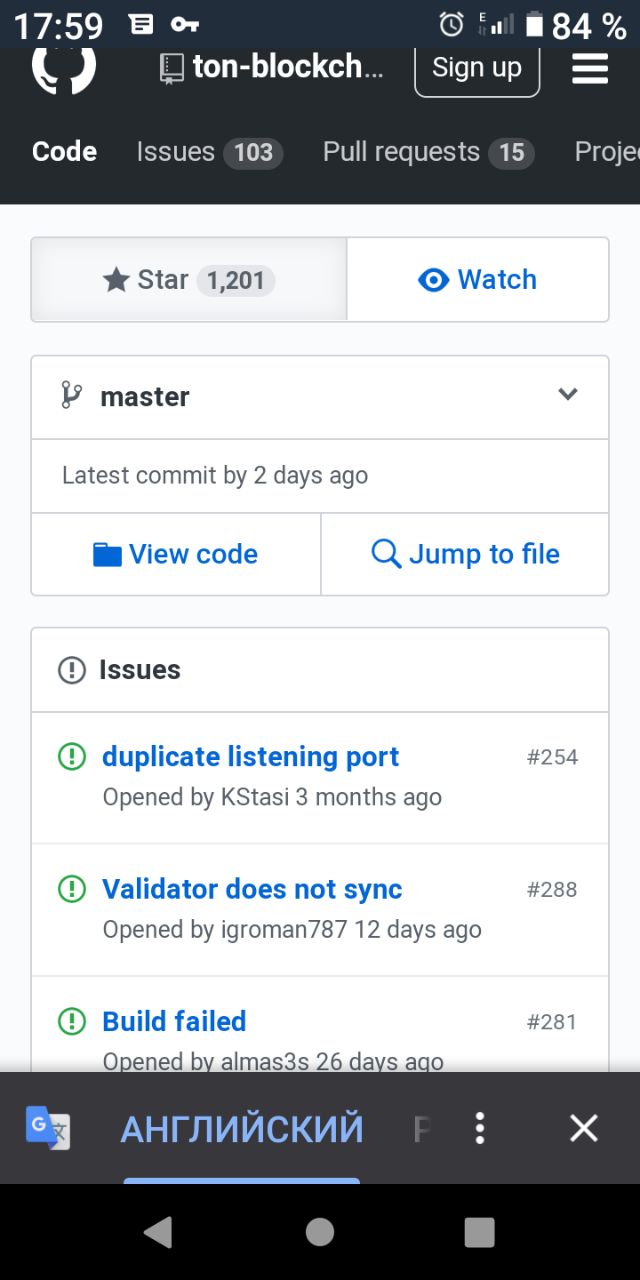
Task: Tap issue number #254
Action: coord(552,757)
